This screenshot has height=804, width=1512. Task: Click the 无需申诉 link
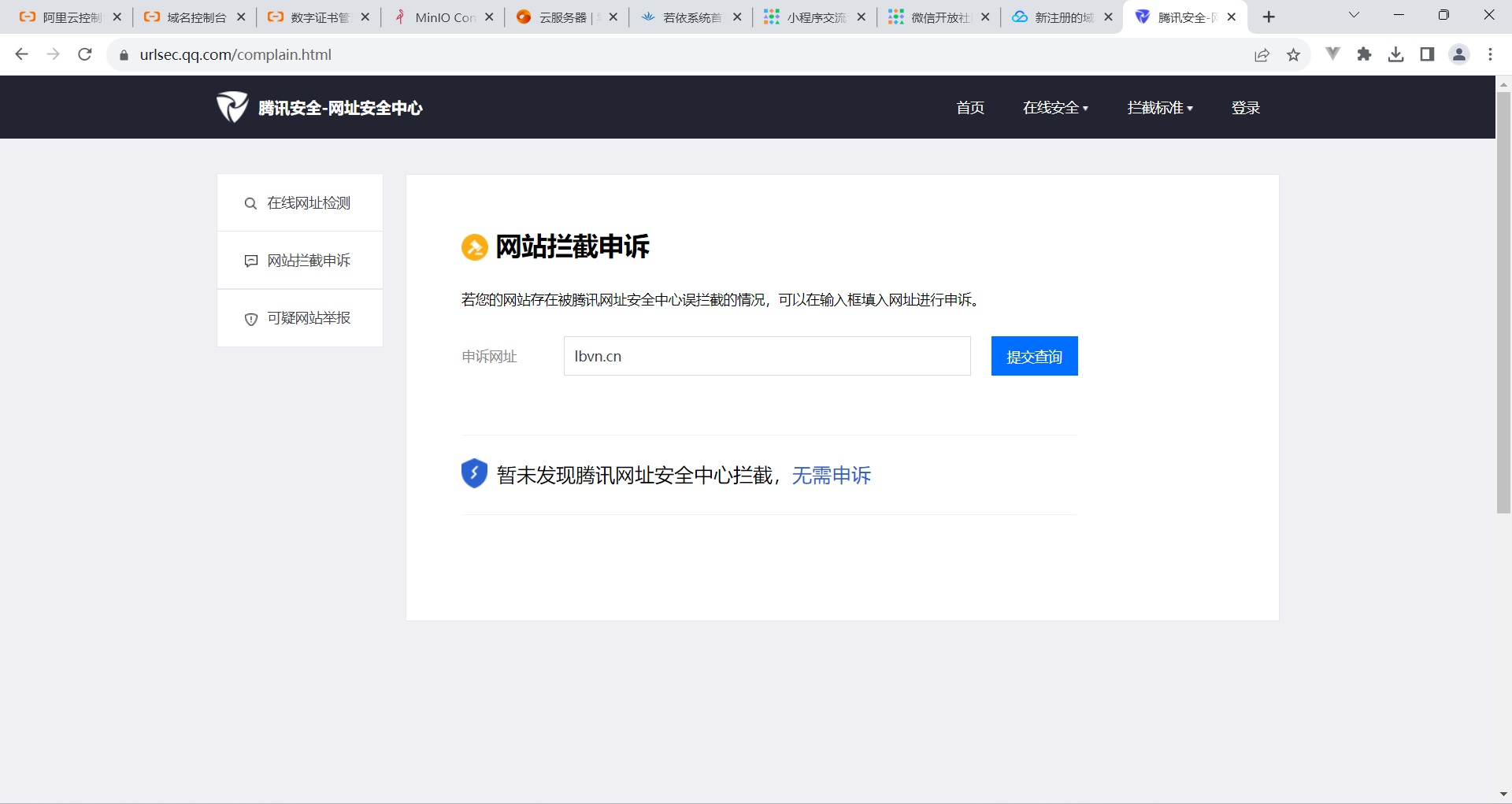tap(831, 476)
